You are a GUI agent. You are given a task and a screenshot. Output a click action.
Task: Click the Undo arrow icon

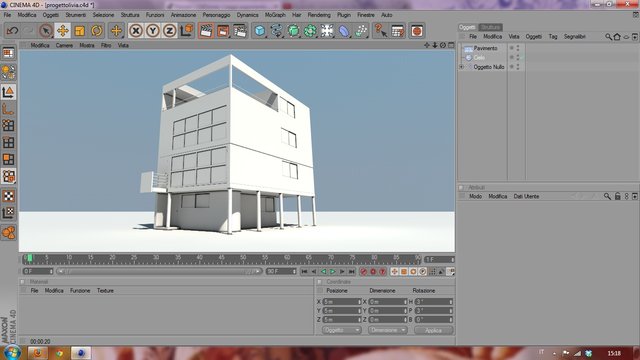click(12, 31)
